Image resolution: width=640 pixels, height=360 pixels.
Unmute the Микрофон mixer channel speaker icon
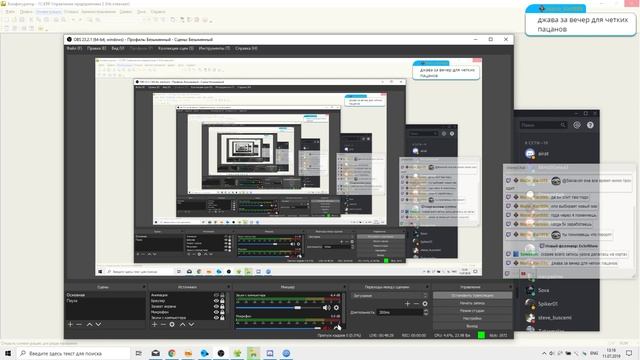327,328
